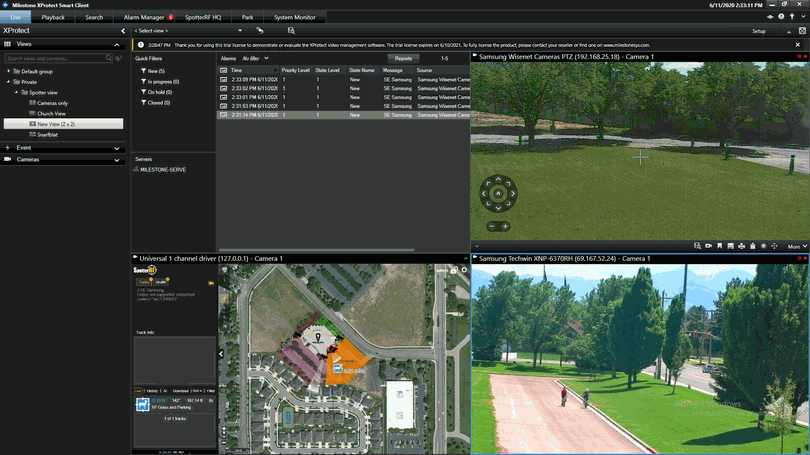Viewport: 810px width, 455px height.
Task: Select the Church View item
Action: click(x=51, y=114)
